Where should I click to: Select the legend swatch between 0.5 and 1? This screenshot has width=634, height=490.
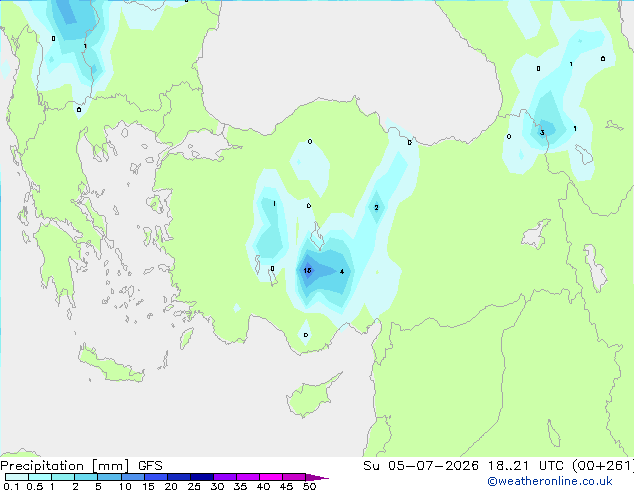point(40,477)
